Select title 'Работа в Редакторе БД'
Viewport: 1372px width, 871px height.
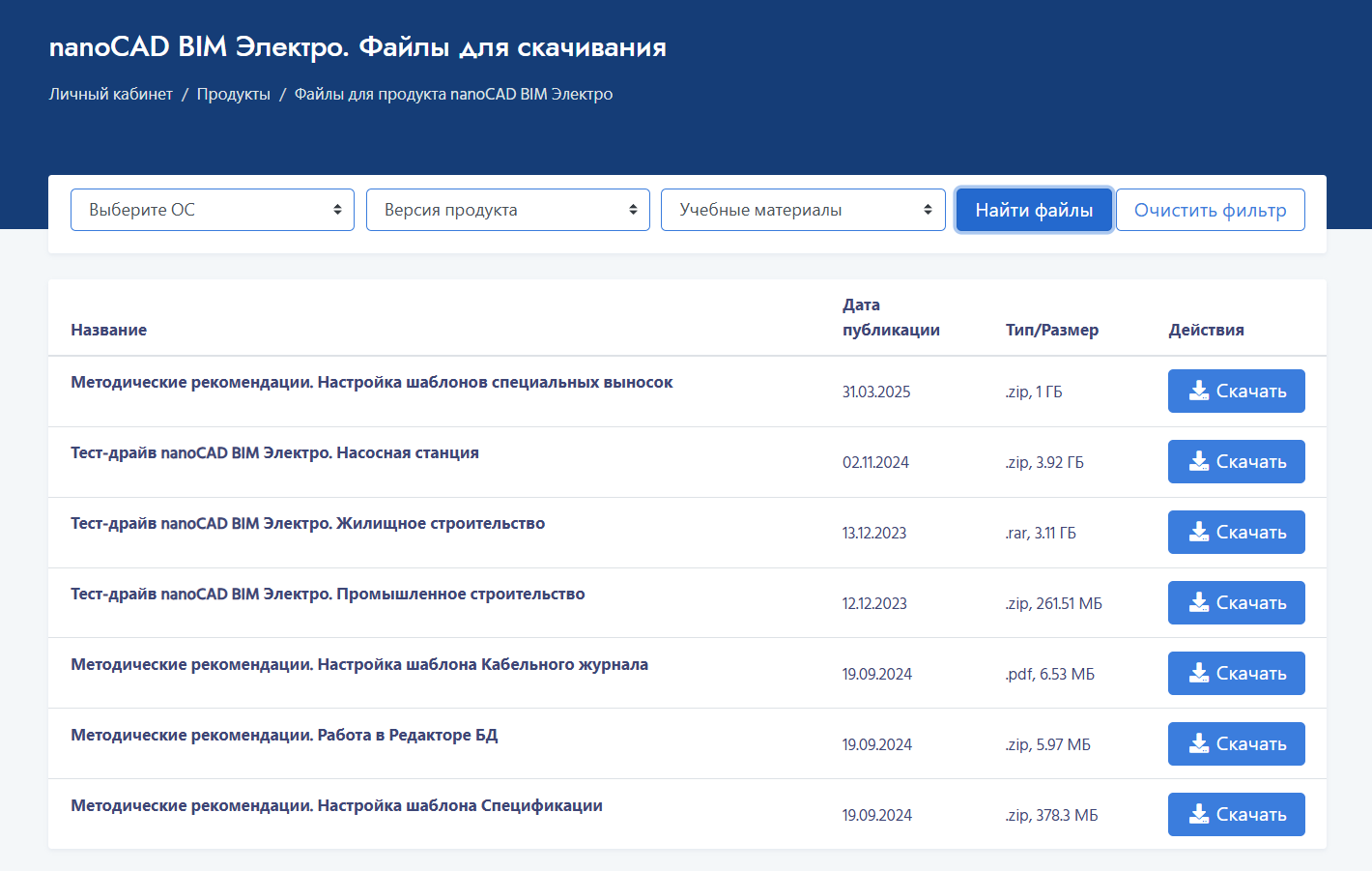pyautogui.click(x=284, y=735)
